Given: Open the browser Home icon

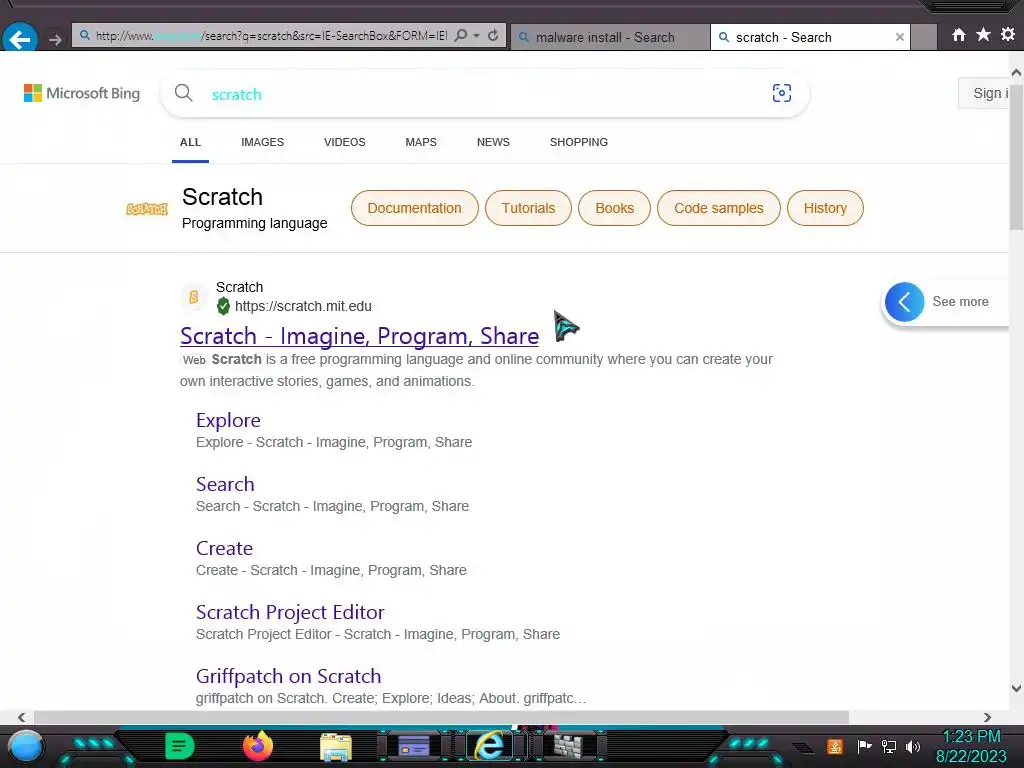Looking at the screenshot, I should (958, 35).
